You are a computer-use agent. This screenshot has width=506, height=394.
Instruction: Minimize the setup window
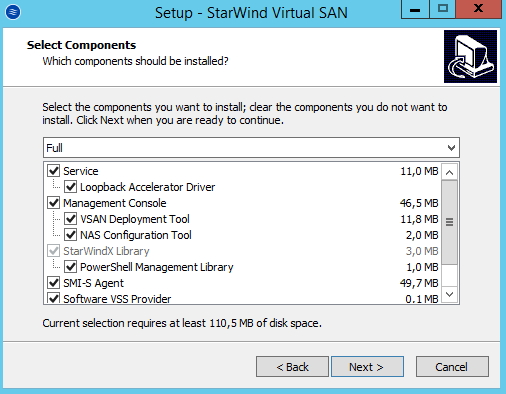(x=415, y=9)
